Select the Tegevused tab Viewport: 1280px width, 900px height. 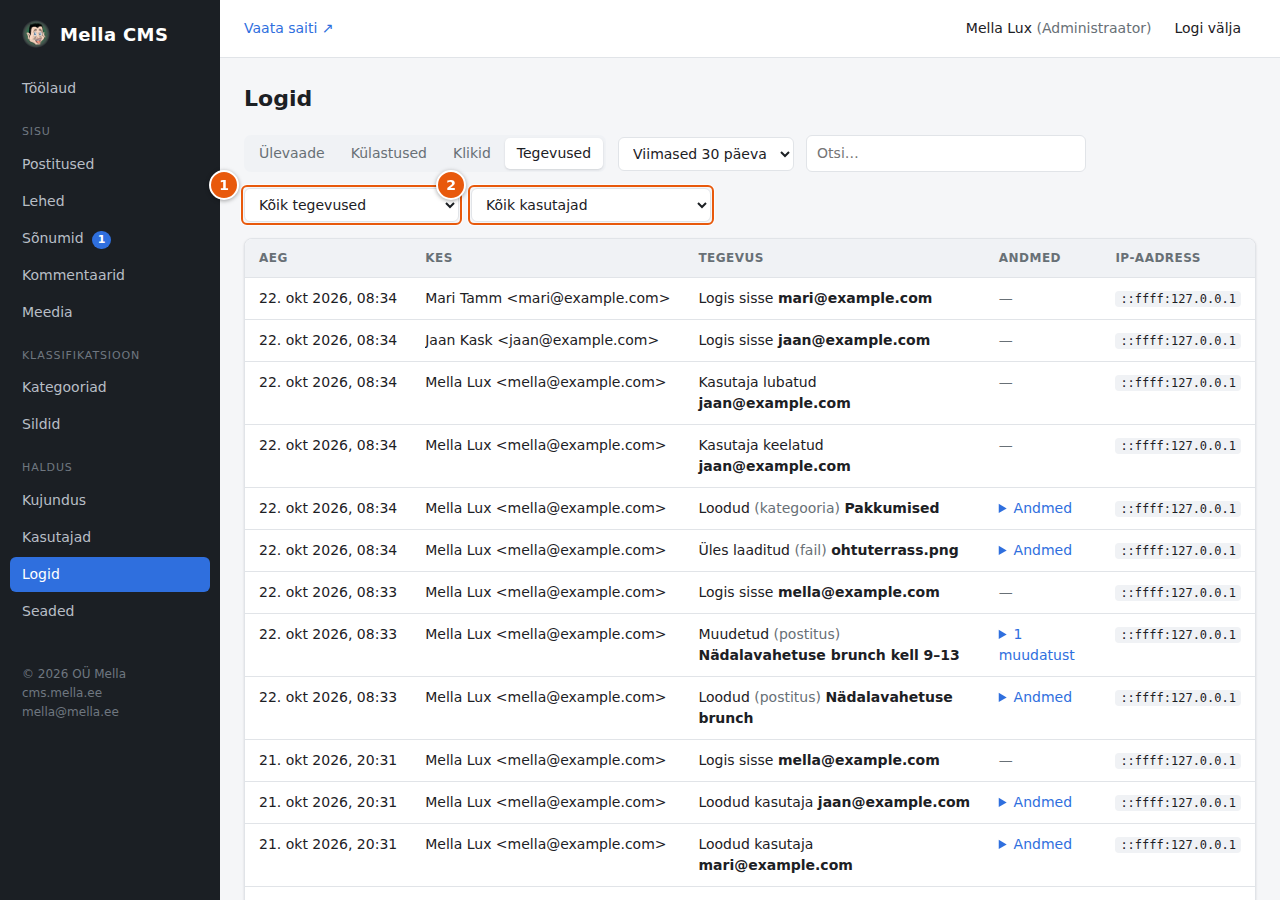(554, 153)
